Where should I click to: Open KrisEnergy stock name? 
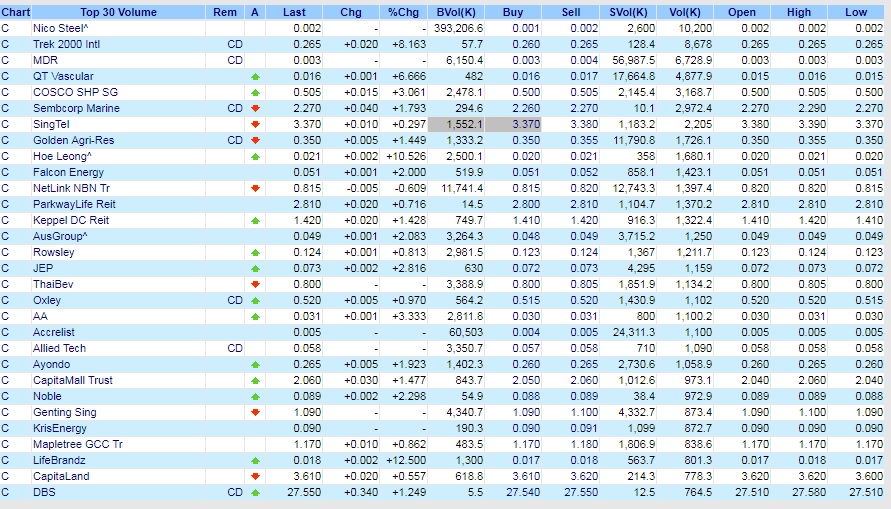tap(60, 428)
